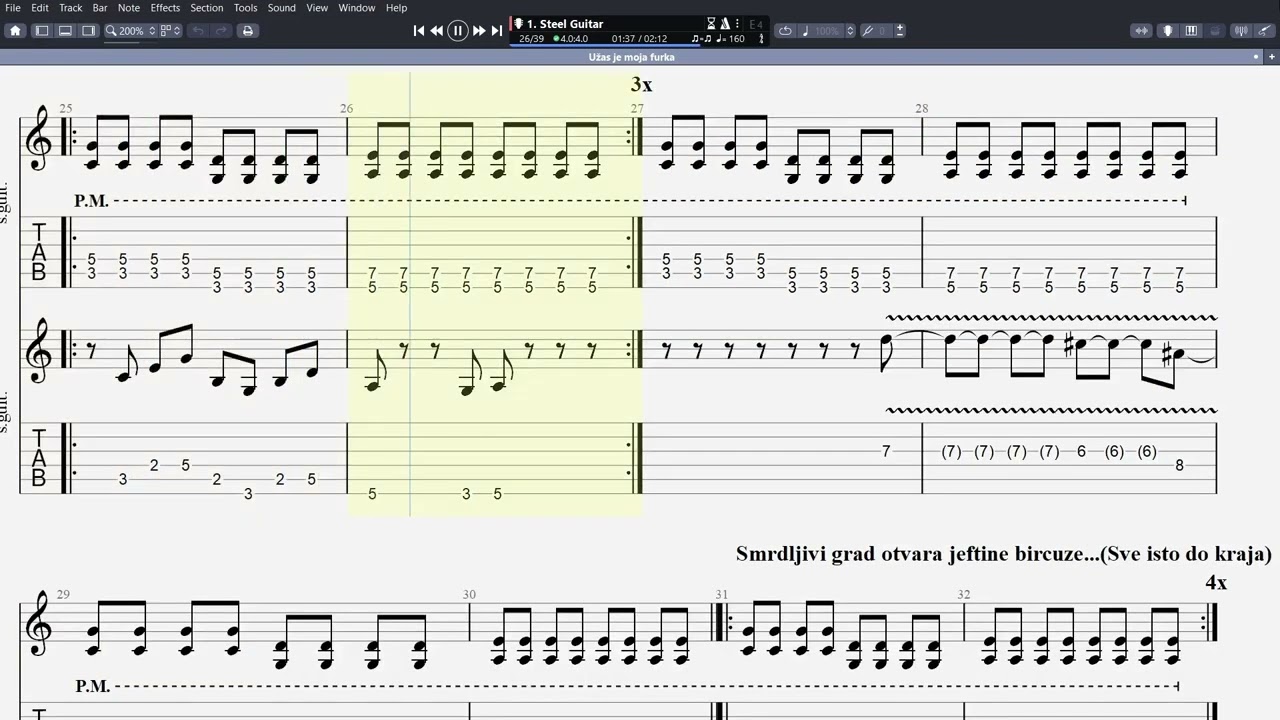Open the File menu
This screenshot has width=1280, height=720.
(x=13, y=8)
